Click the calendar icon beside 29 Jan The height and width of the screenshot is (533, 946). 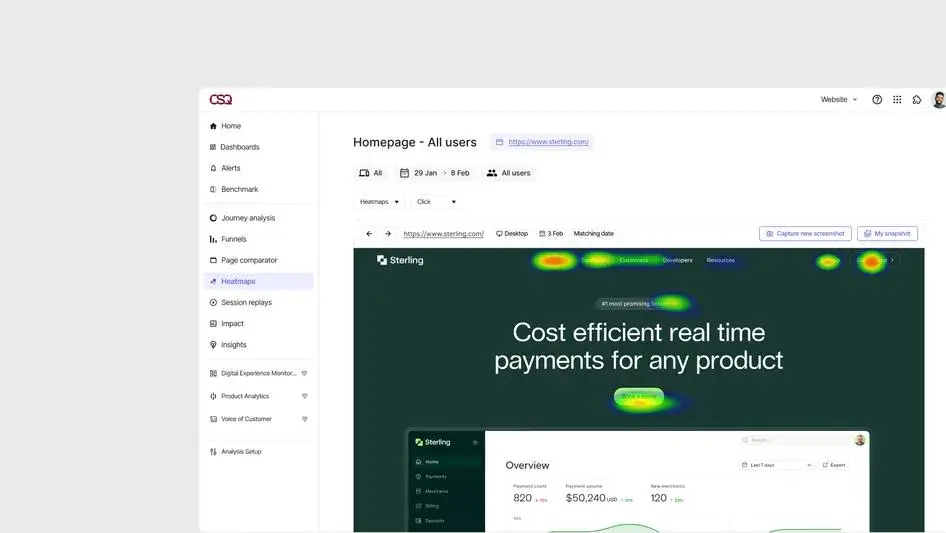[404, 173]
